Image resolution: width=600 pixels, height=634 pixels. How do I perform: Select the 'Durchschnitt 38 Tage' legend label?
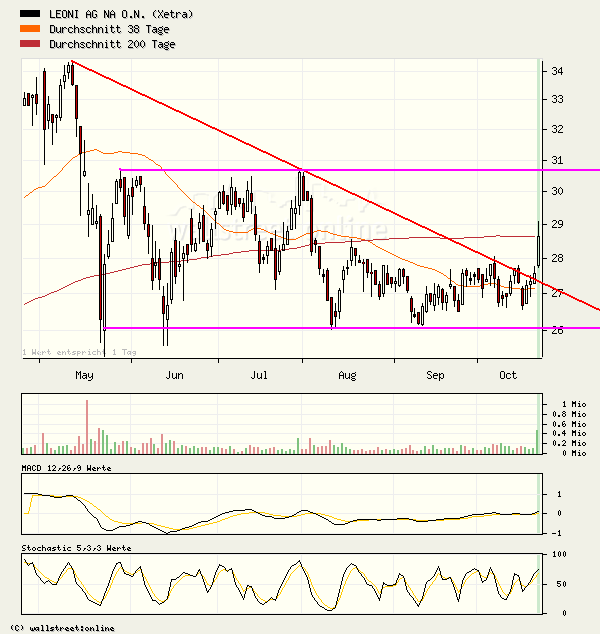109,29
